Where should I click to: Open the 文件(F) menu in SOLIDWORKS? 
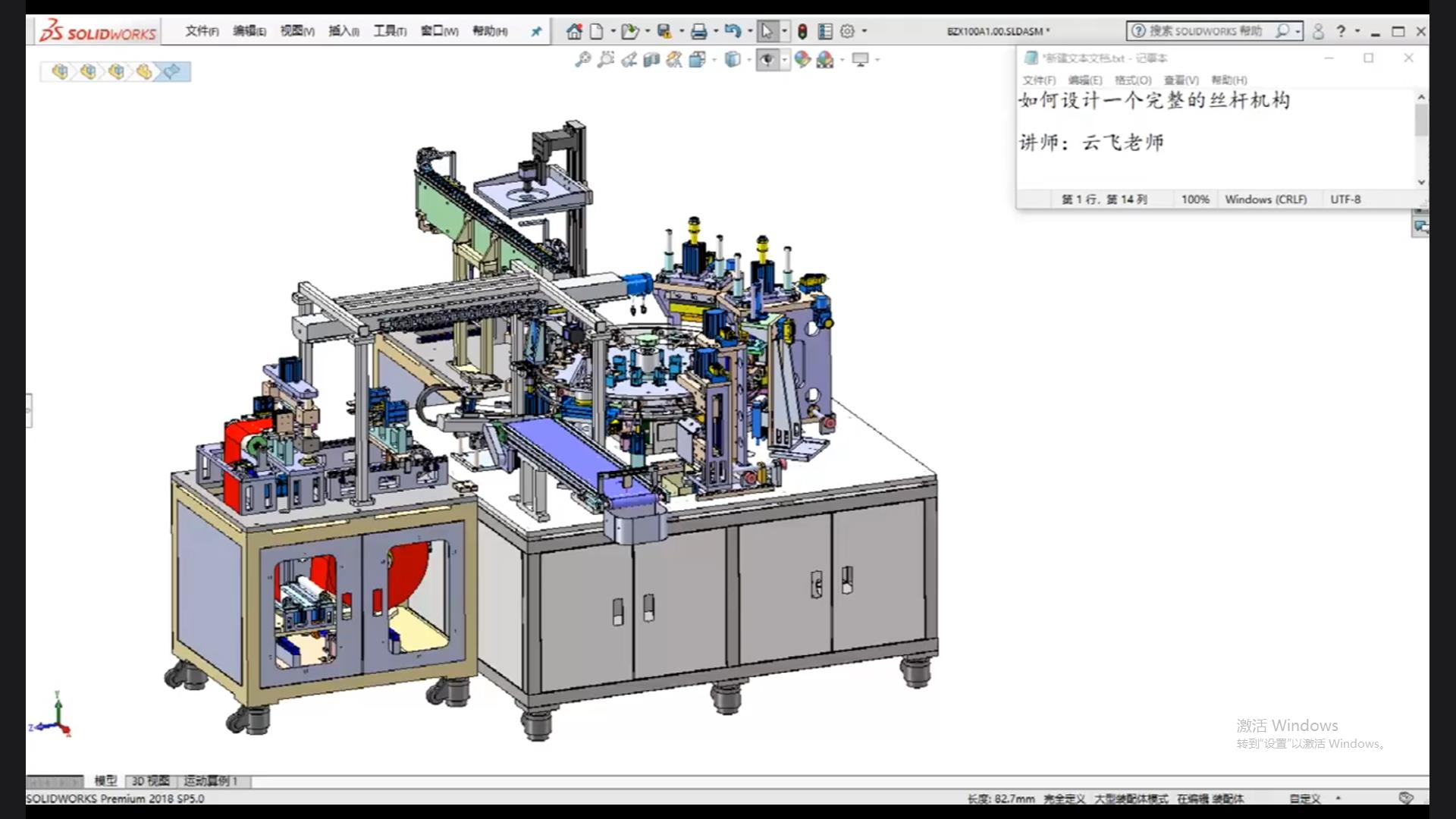coord(202,31)
